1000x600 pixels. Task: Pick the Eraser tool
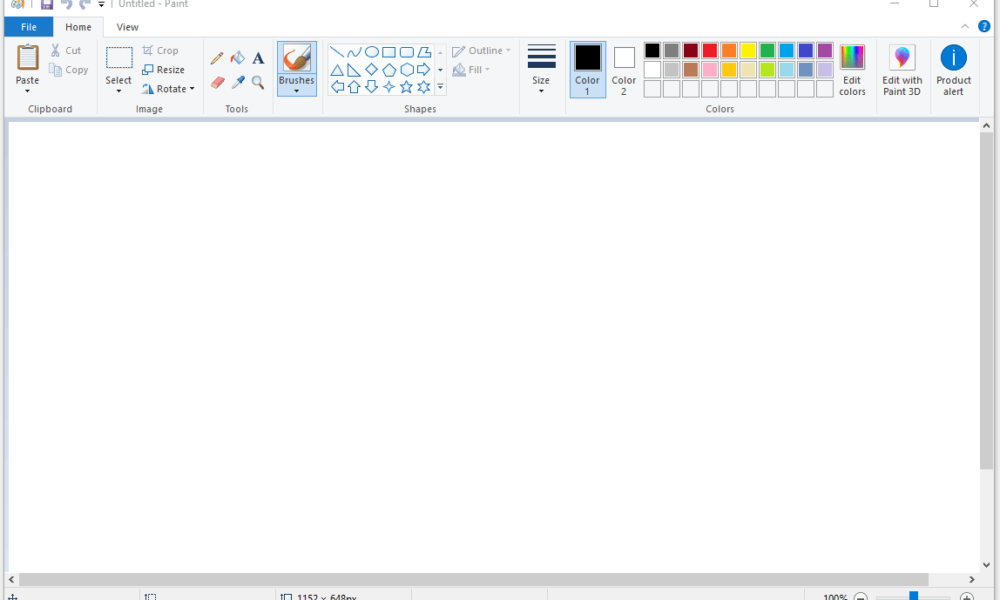(x=216, y=82)
